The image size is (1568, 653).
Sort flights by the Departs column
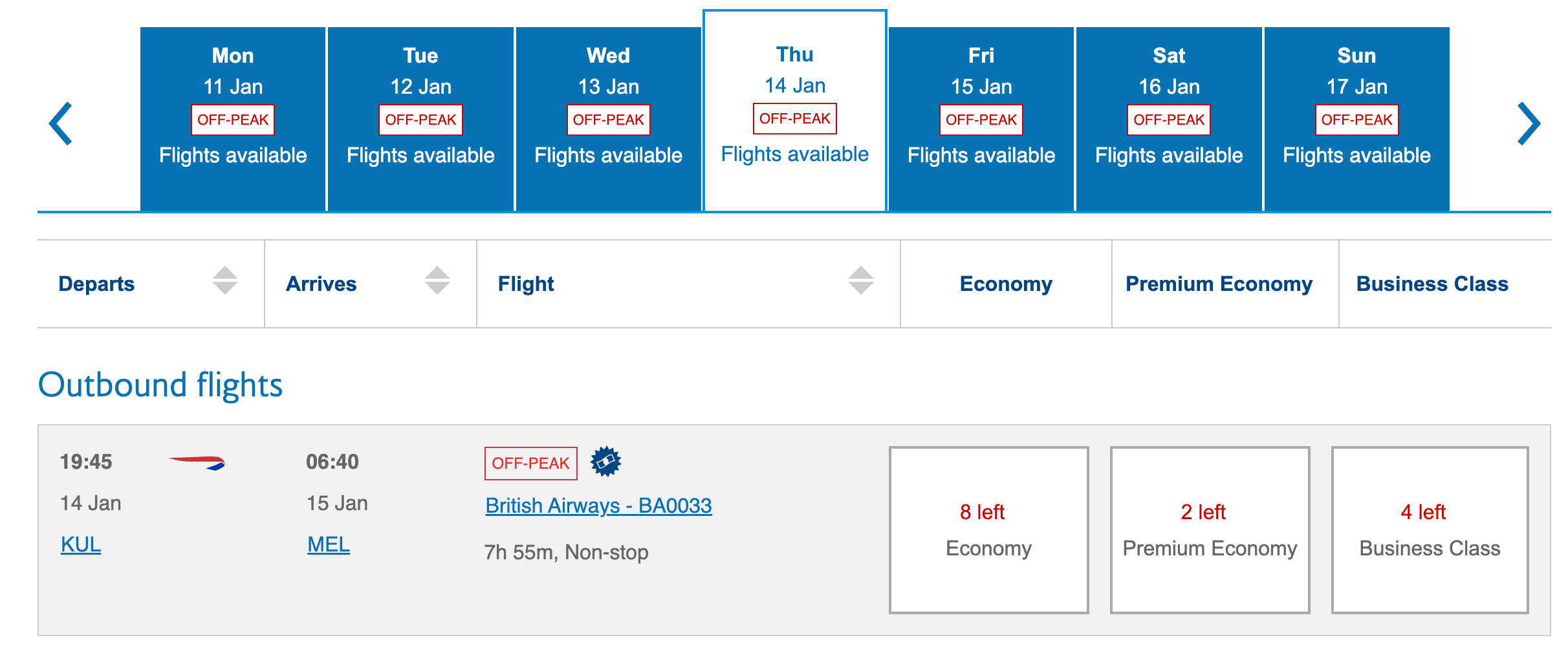coord(226,282)
